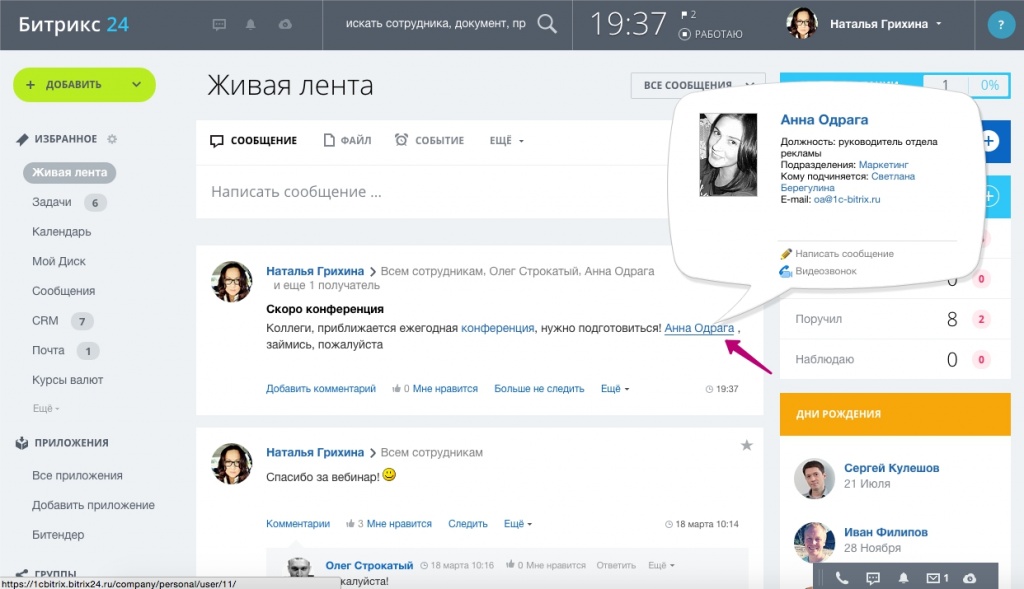Screen dimensions: 1024x589
Task: Select the СОБЫТИЕ composer tab
Action: coord(429,140)
